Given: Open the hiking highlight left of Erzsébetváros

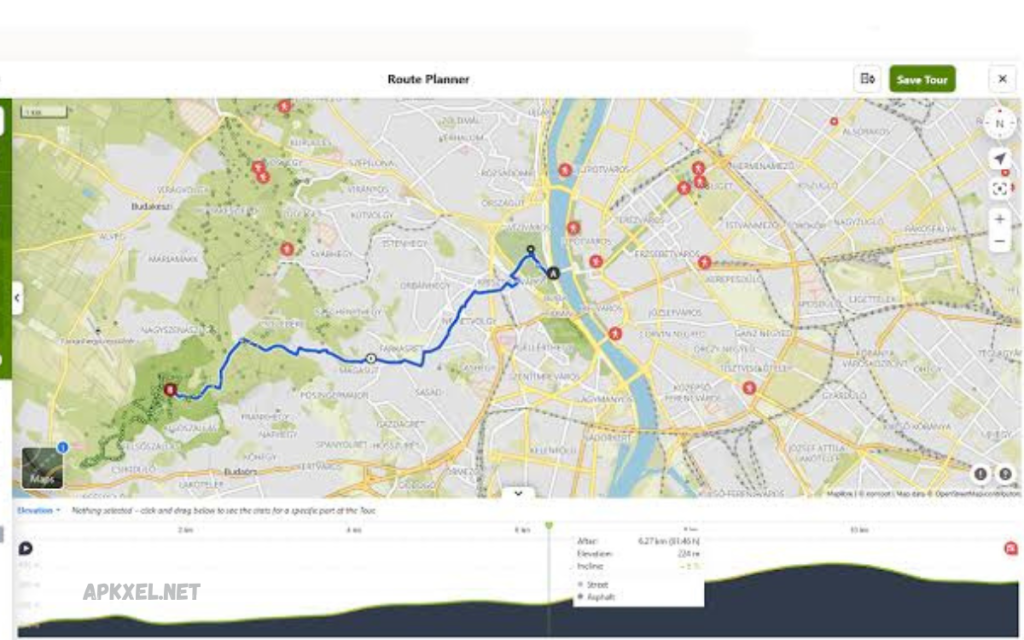Looking at the screenshot, I should tap(596, 261).
